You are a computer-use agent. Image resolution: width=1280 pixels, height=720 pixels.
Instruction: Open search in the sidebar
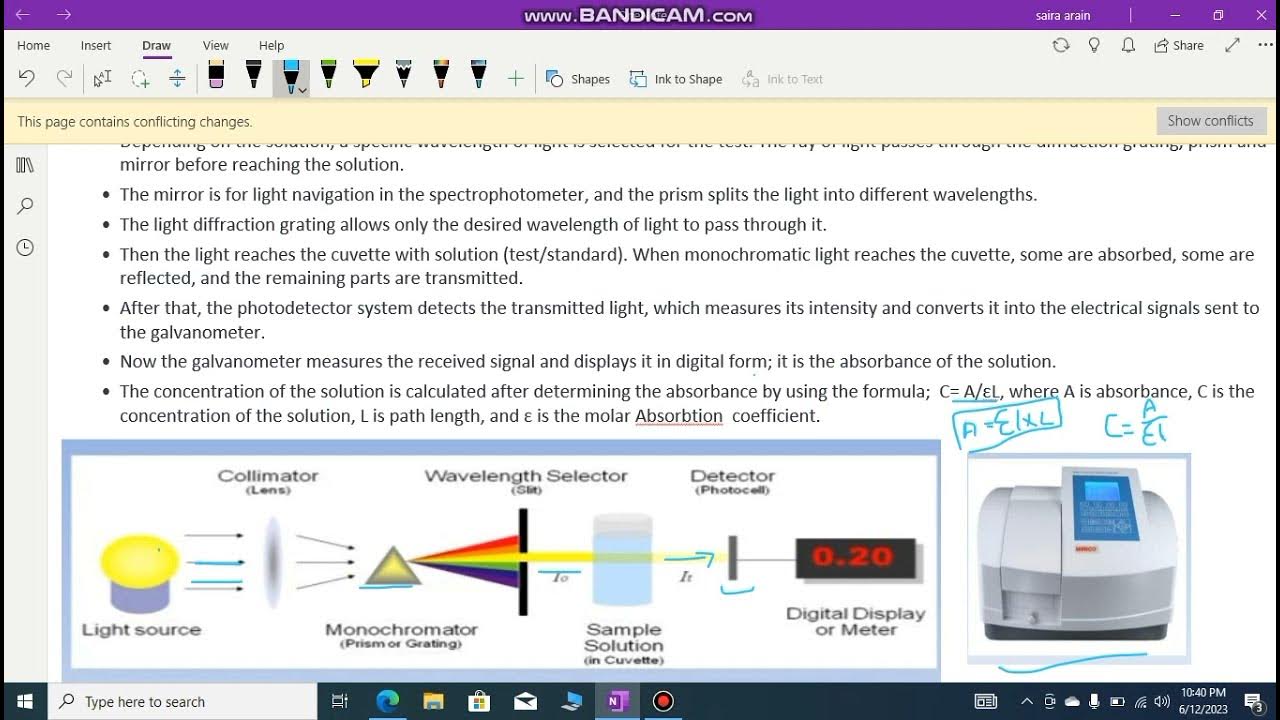click(25, 206)
